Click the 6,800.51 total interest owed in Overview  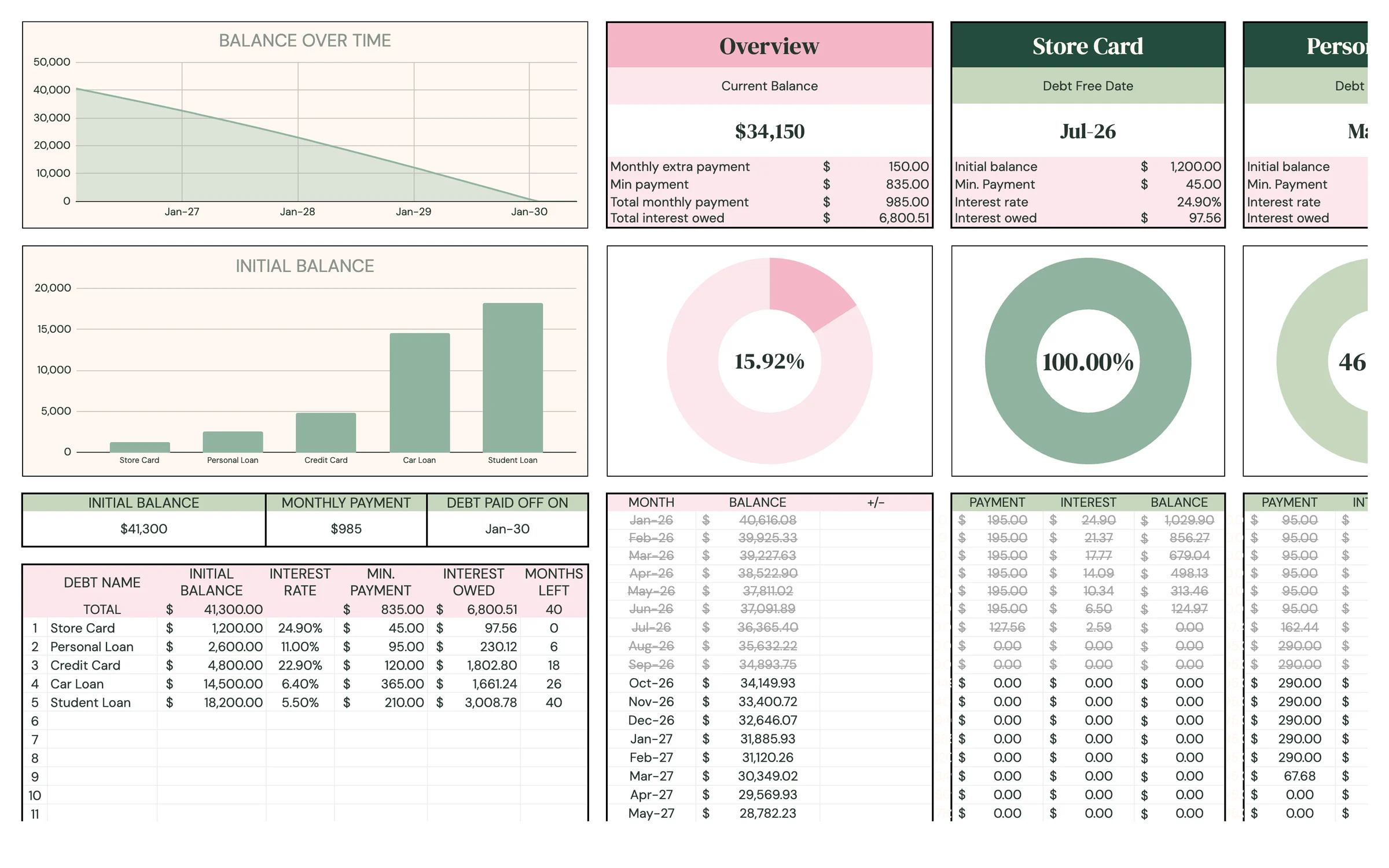pos(904,218)
